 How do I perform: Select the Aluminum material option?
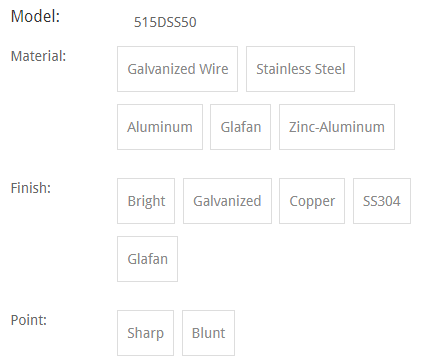tap(160, 127)
